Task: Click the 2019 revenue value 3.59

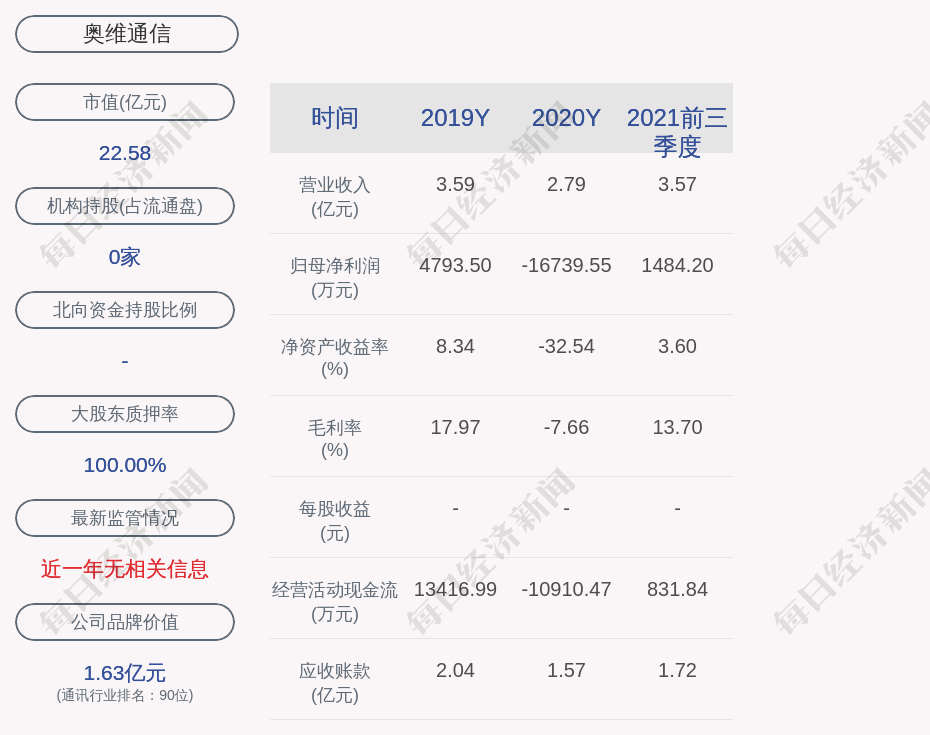Action: coord(455,184)
